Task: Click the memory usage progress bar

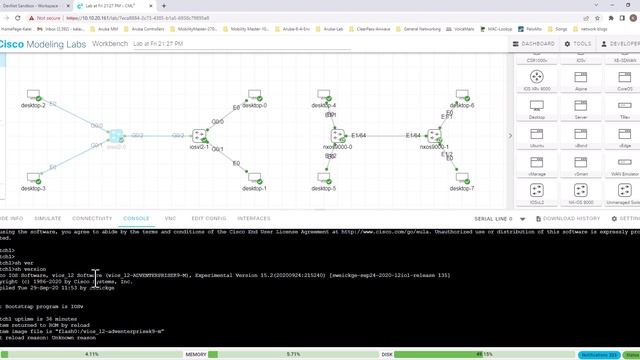Action: tap(294, 354)
